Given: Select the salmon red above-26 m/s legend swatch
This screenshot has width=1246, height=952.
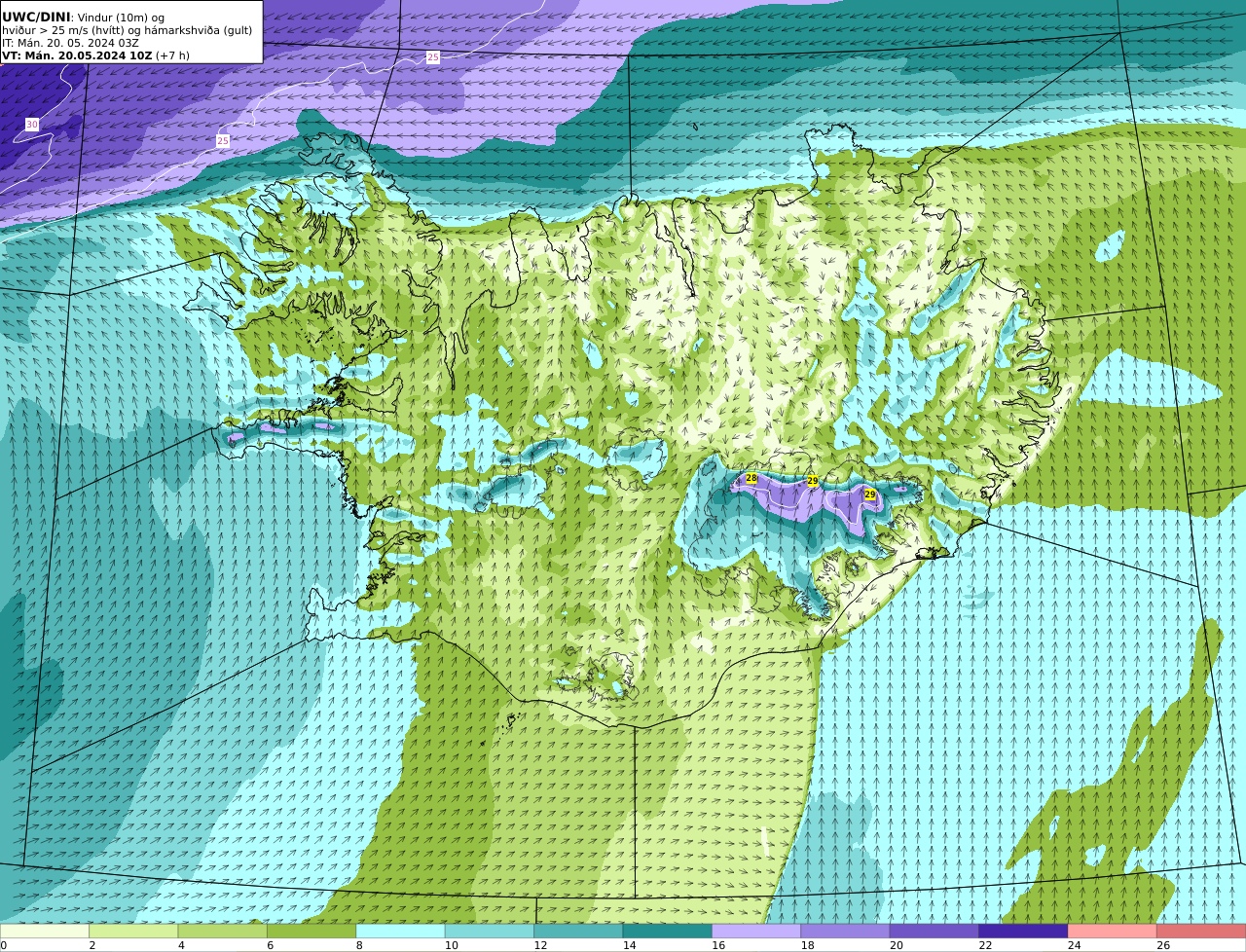Looking at the screenshot, I should click(1201, 932).
